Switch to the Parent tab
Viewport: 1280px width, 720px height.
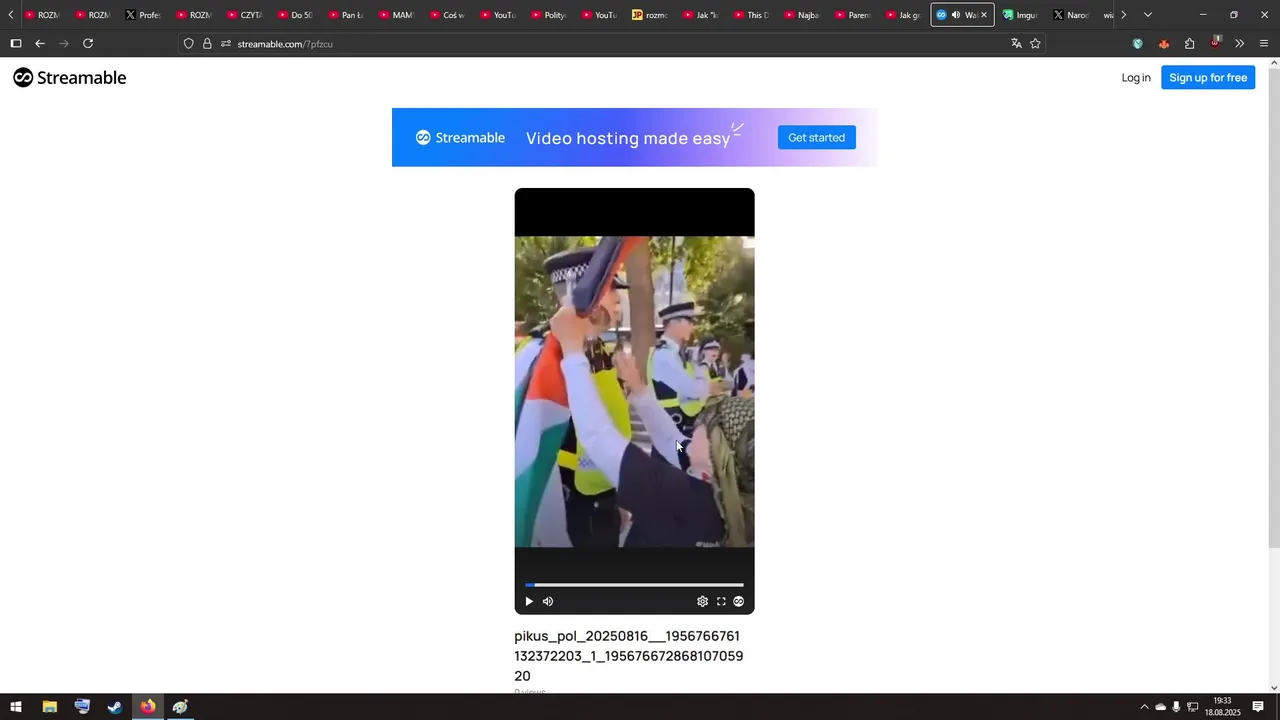(x=855, y=15)
